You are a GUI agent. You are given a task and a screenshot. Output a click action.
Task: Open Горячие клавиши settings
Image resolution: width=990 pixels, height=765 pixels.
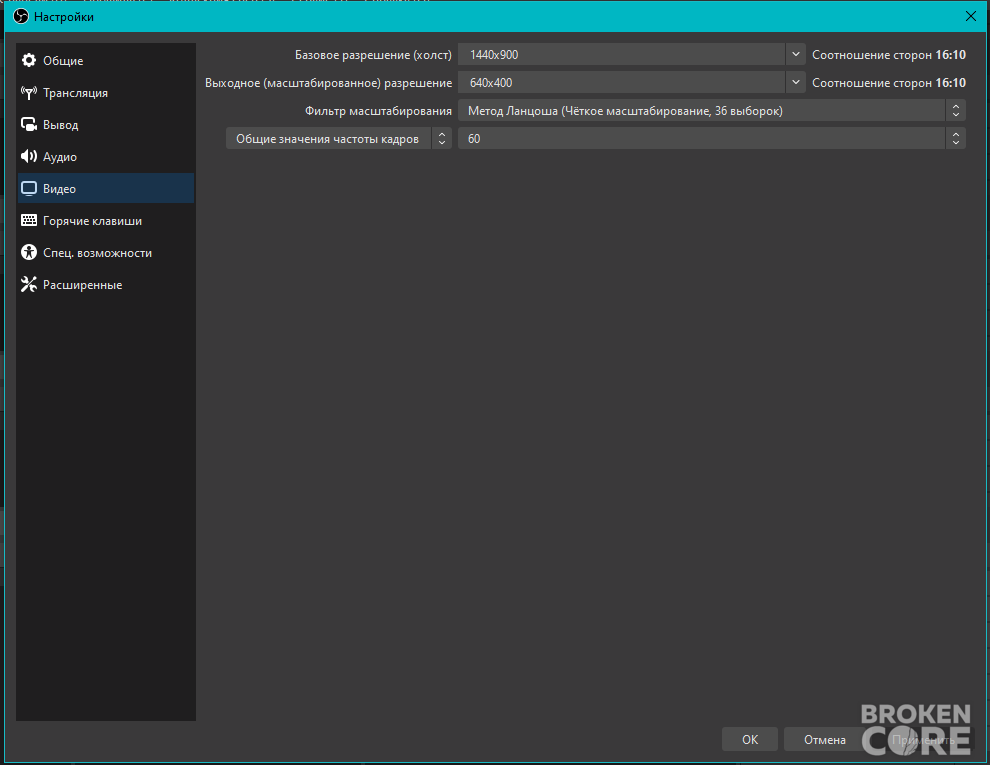pyautogui.click(x=106, y=220)
